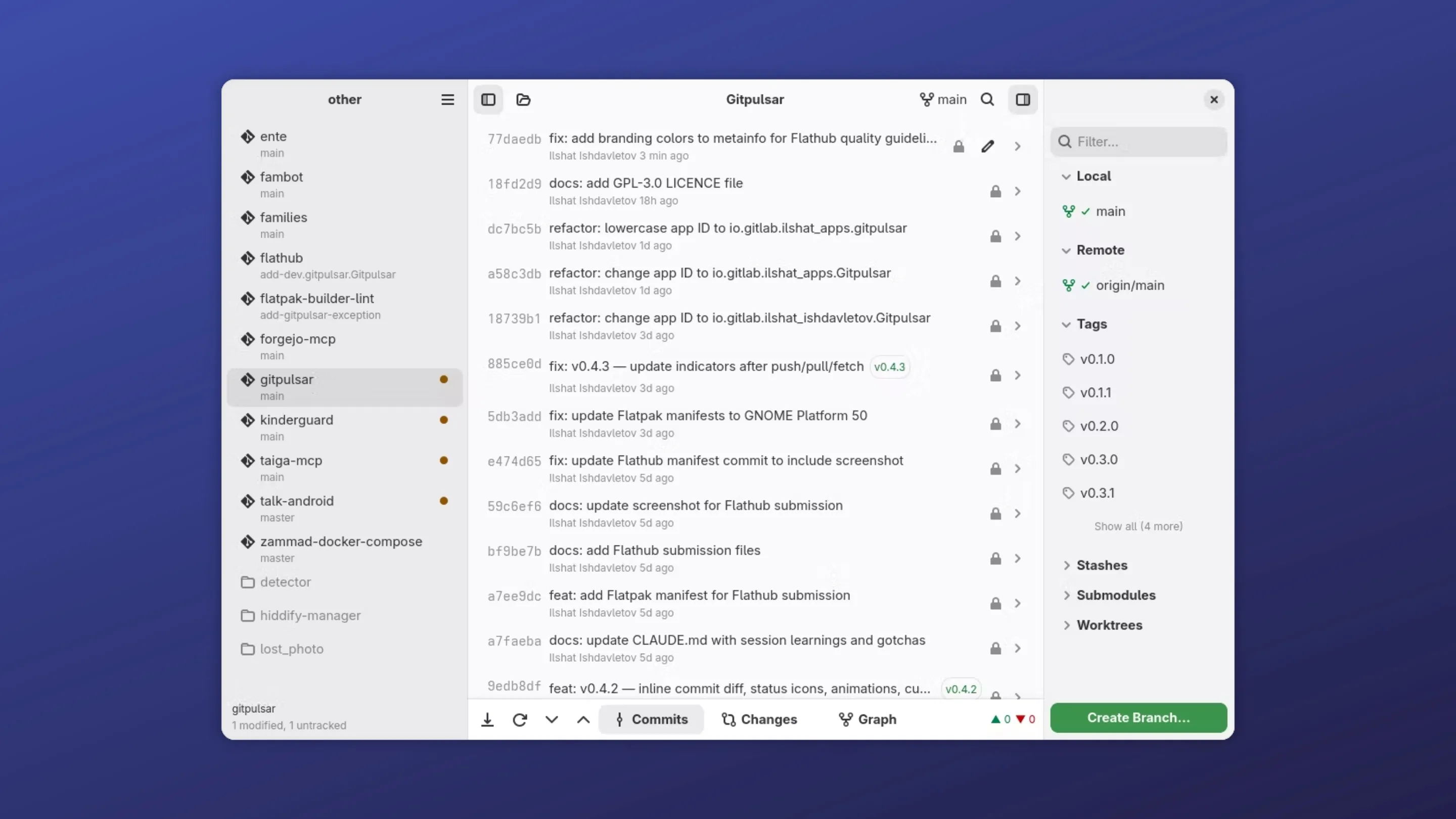
Task: Show all four remaining tags
Action: coord(1138,526)
